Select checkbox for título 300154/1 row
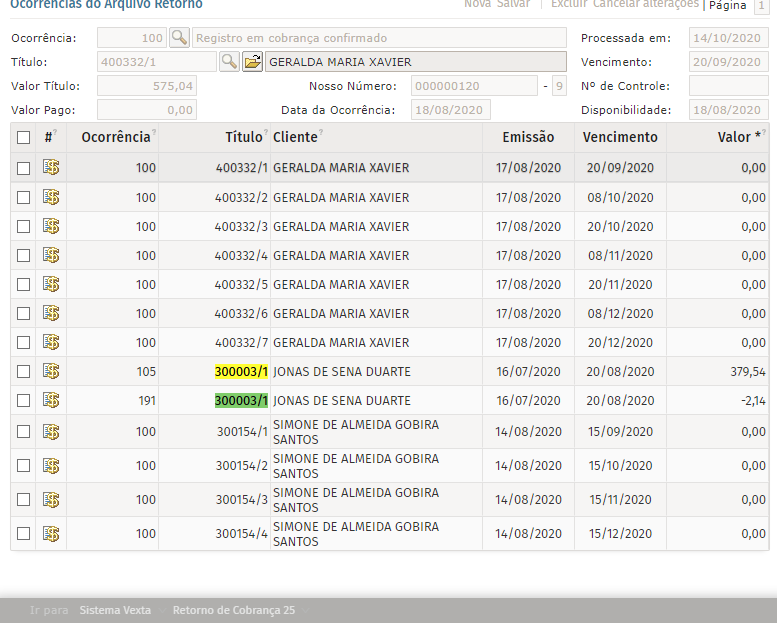 pyautogui.click(x=23, y=432)
